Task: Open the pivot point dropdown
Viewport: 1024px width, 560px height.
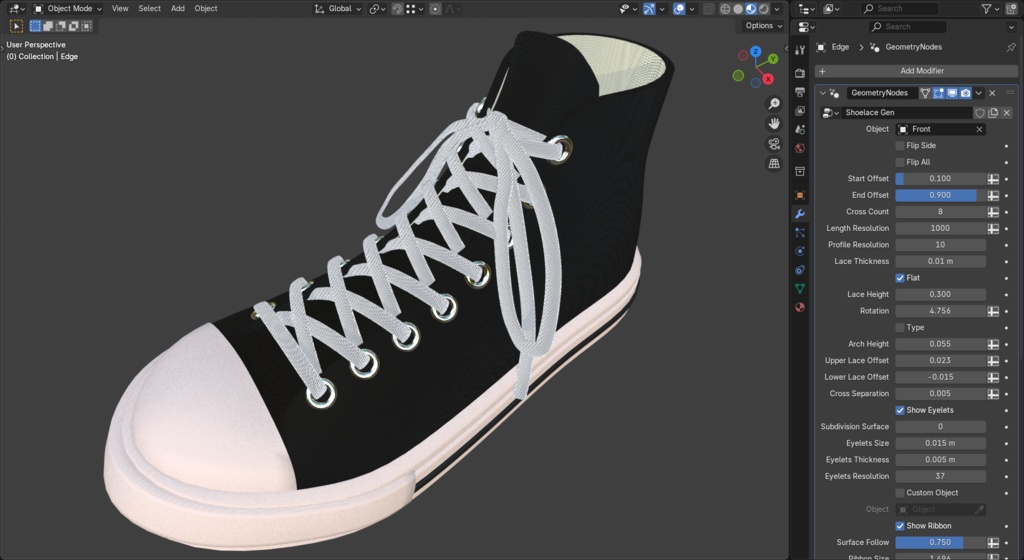Action: (x=377, y=8)
